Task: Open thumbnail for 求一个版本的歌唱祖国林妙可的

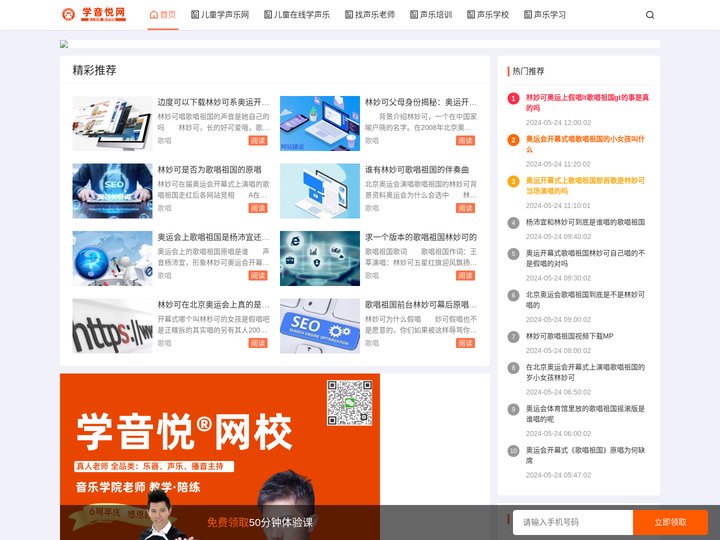Action: pyautogui.click(x=320, y=258)
